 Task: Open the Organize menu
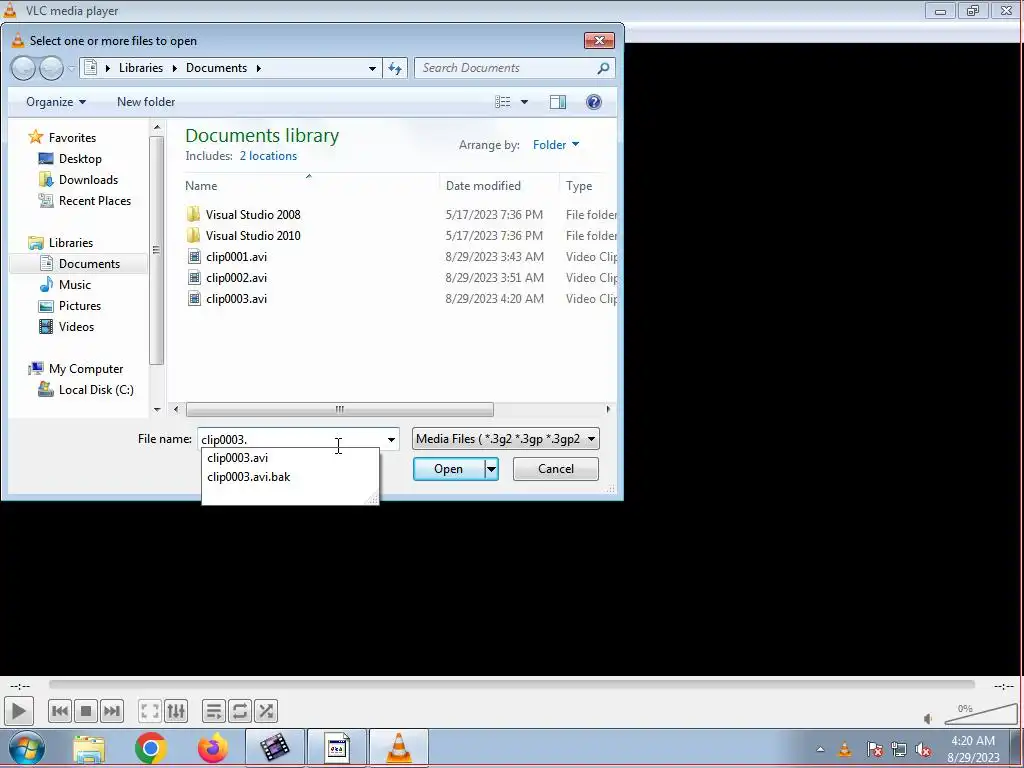tap(56, 102)
